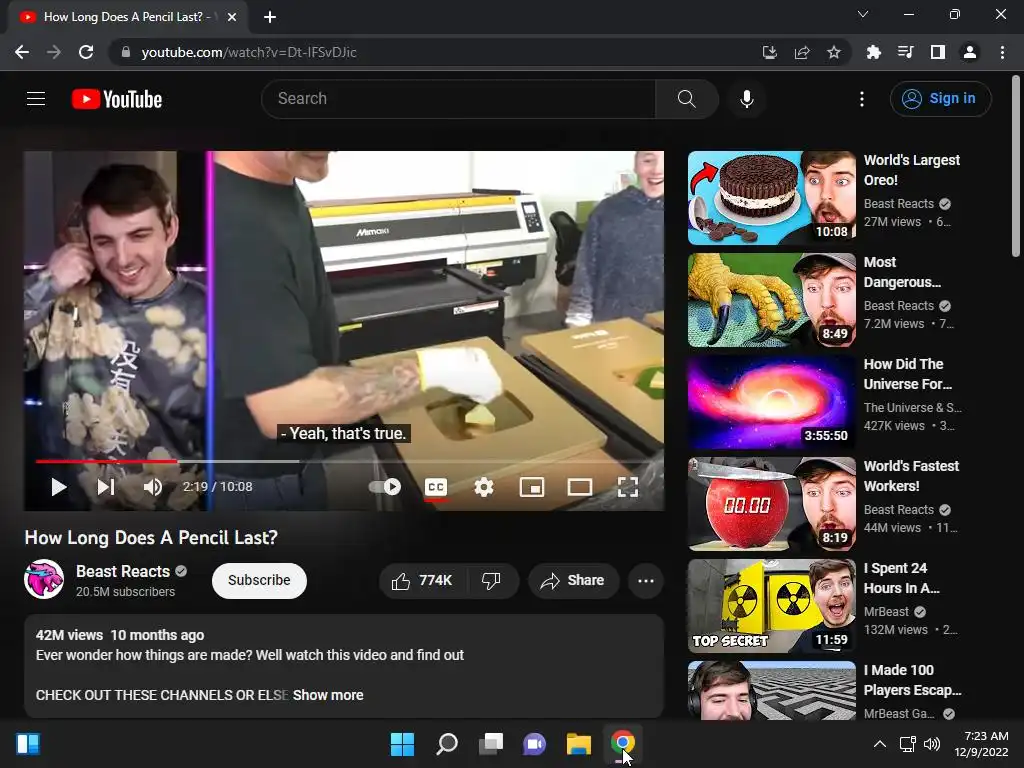Viewport: 1024px width, 768px height.
Task: Reload the YouTube page
Action: click(x=86, y=52)
